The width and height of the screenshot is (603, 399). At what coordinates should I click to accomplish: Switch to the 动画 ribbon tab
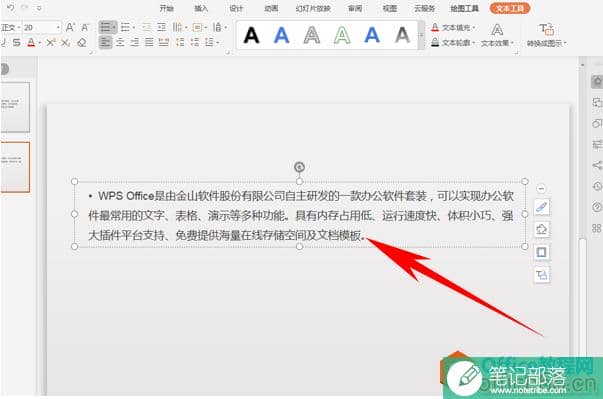pos(271,8)
